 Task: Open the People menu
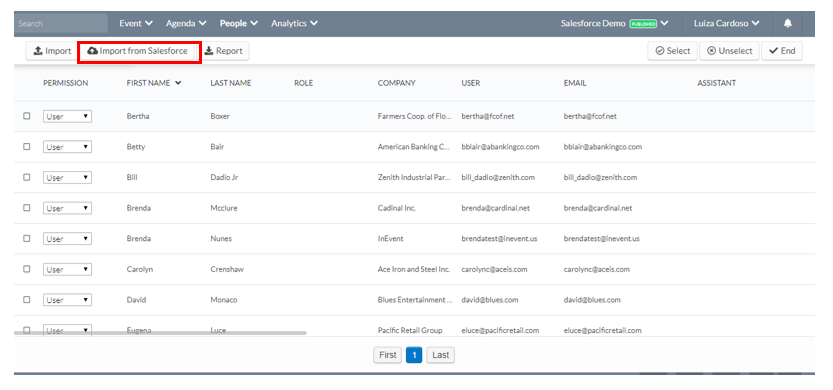point(239,23)
